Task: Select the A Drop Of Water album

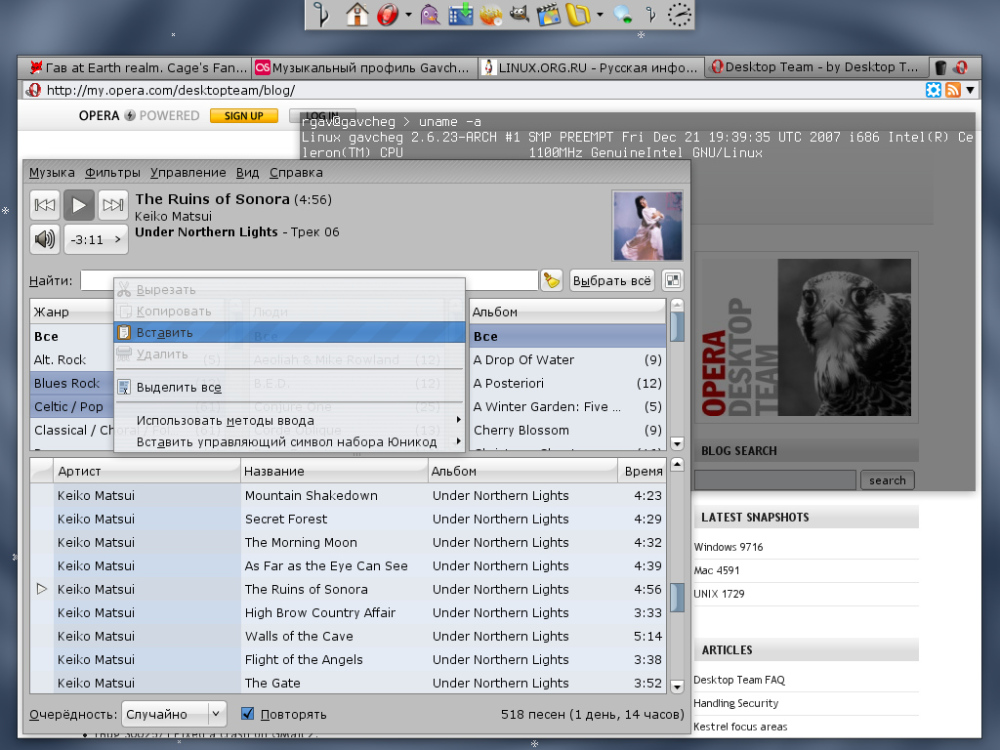Action: (568, 360)
